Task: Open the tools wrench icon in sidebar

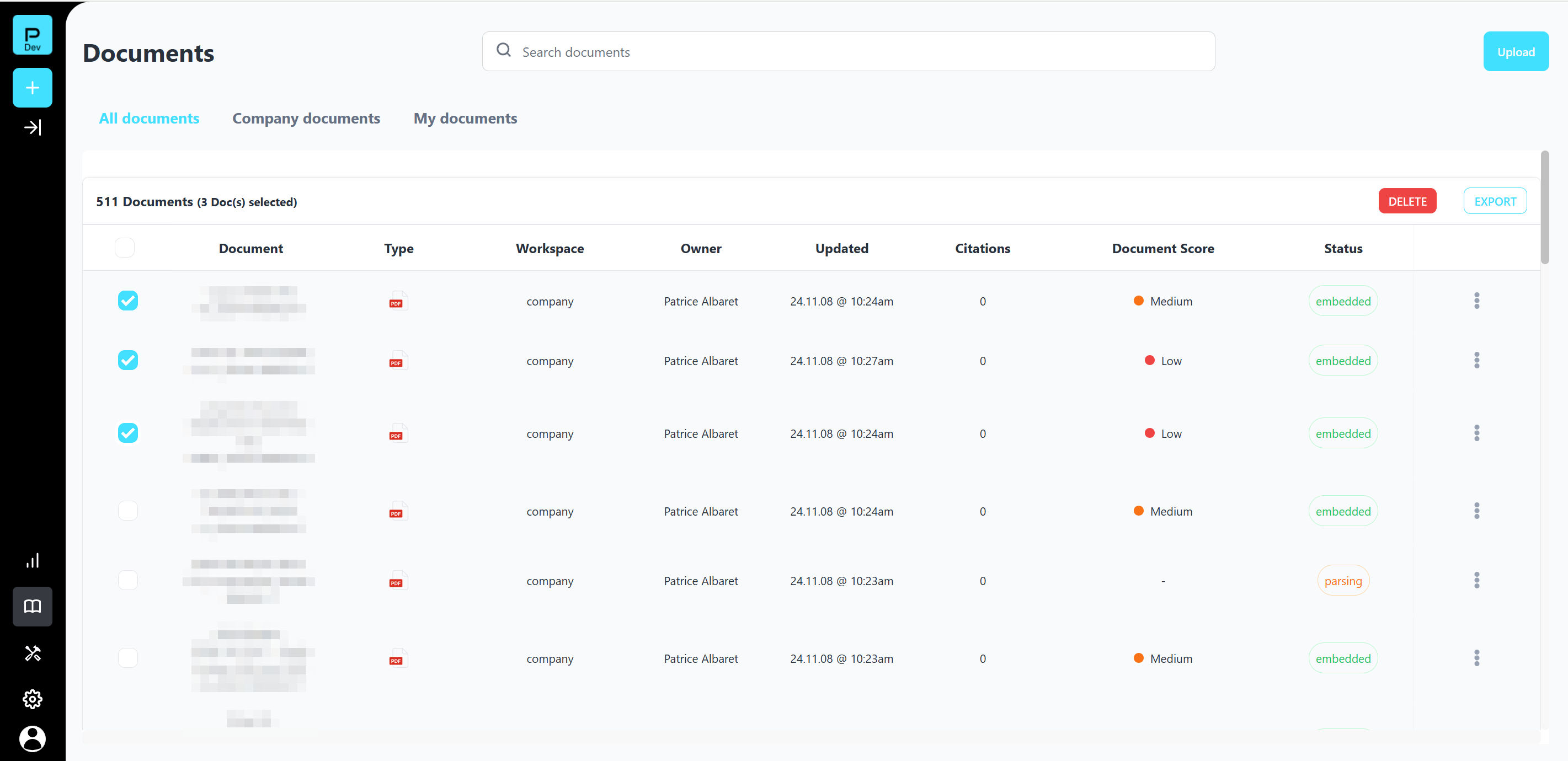Action: [x=32, y=653]
